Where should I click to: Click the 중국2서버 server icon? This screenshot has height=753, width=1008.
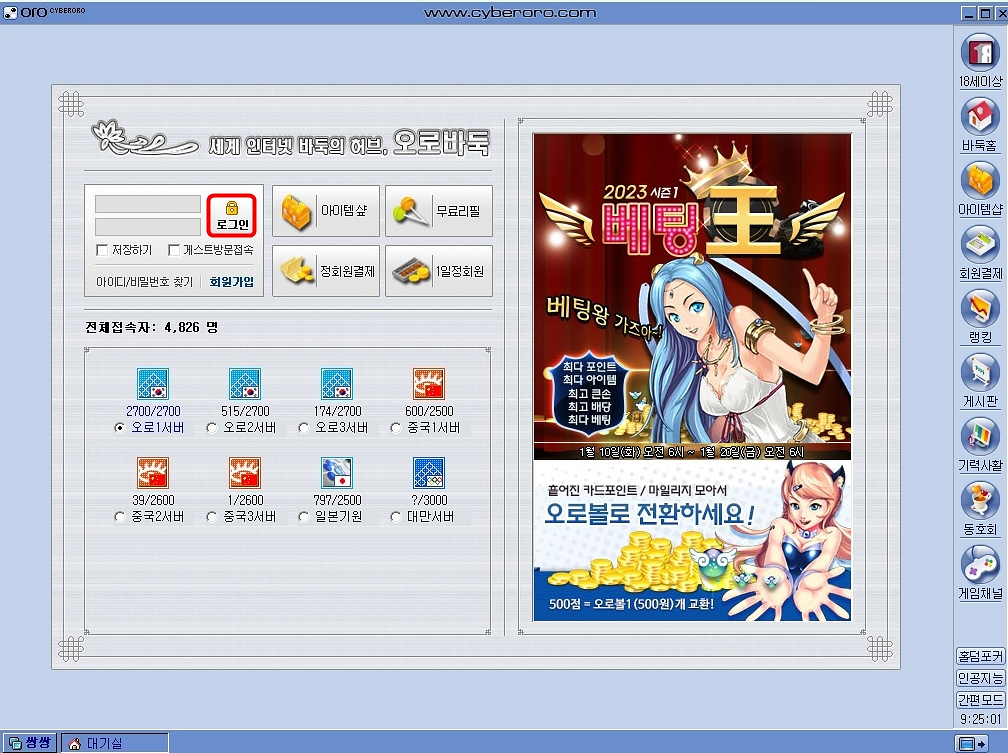tap(153, 473)
